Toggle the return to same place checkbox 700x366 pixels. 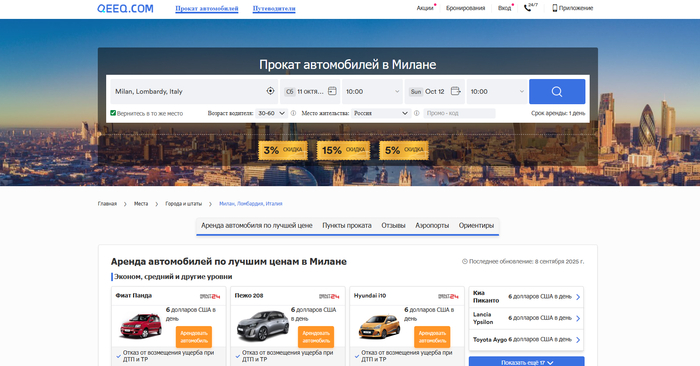(113, 113)
